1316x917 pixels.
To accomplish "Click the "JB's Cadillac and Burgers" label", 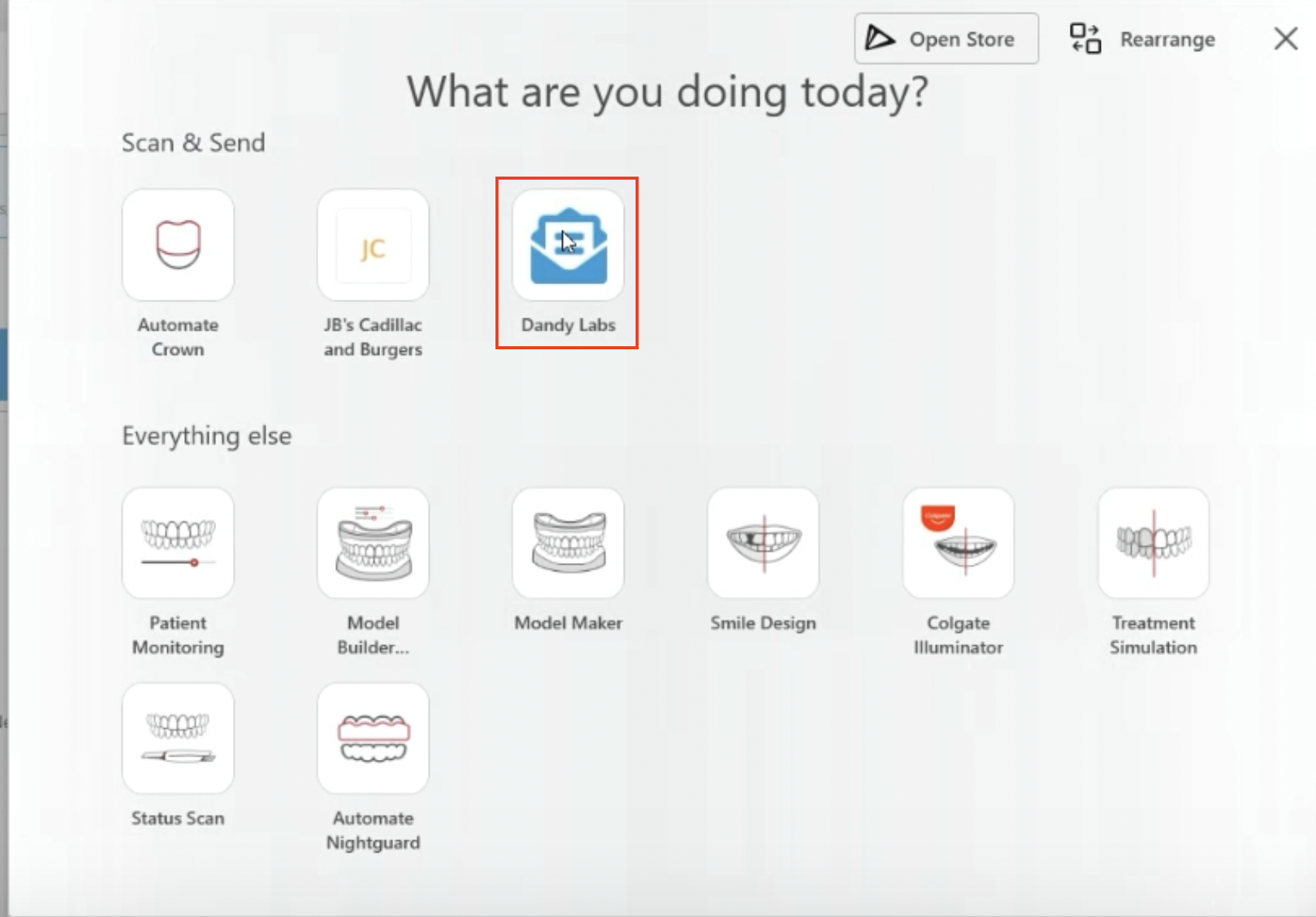I will point(373,337).
